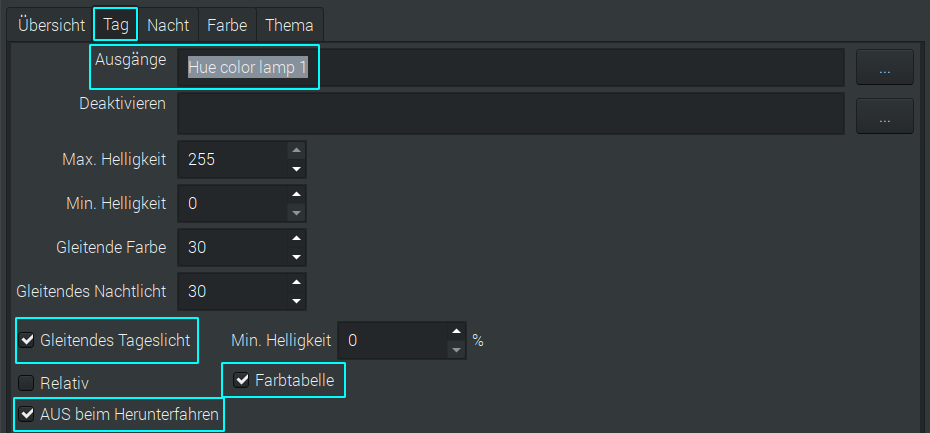
Task: Uncheck the Farbtabelle checkbox
Action: [241, 380]
